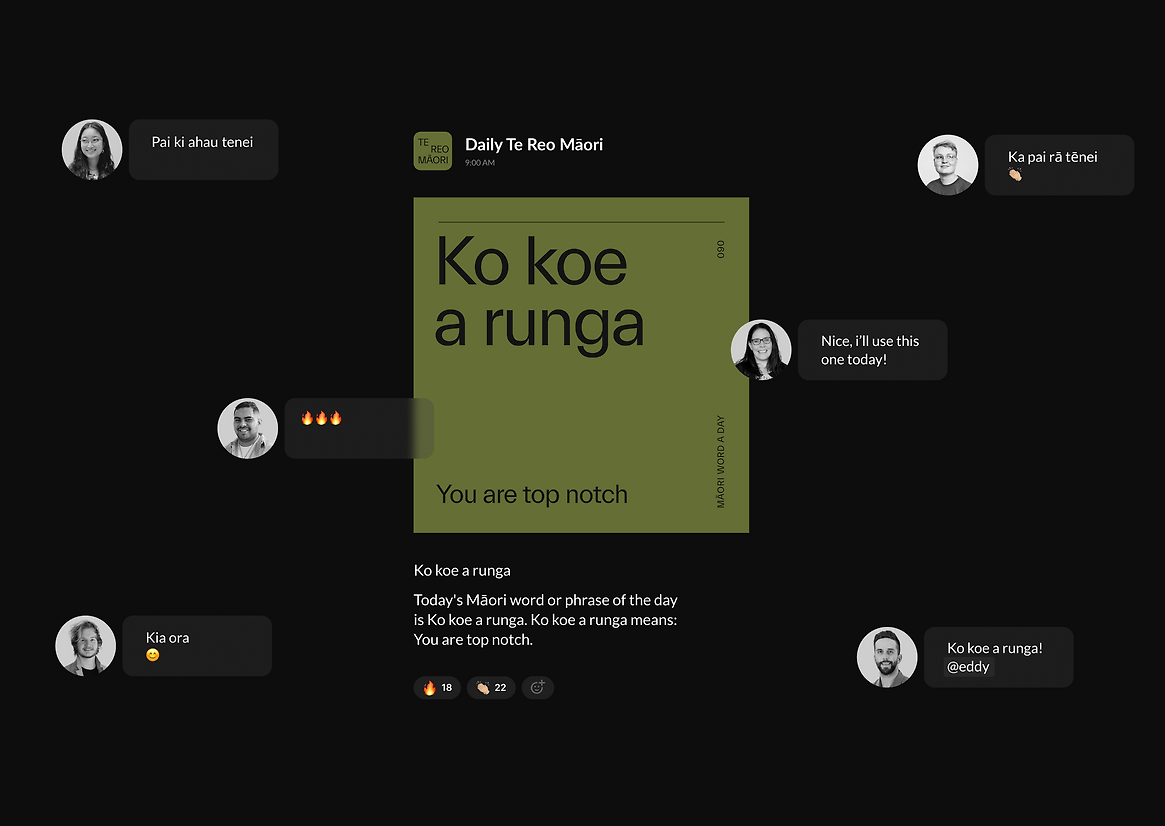Click the @eddy mention

tap(967, 667)
